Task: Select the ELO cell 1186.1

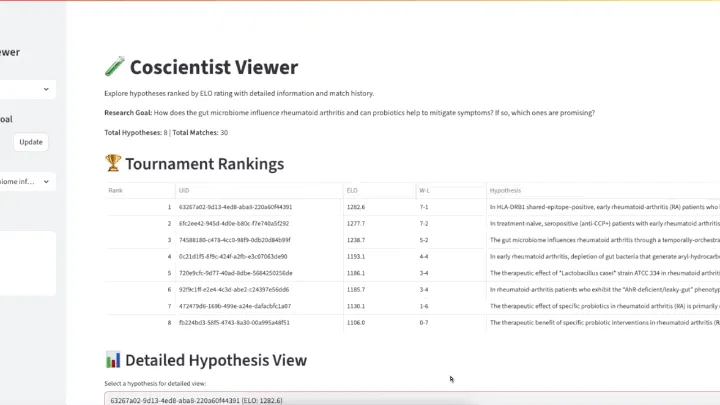Action: 379,273
